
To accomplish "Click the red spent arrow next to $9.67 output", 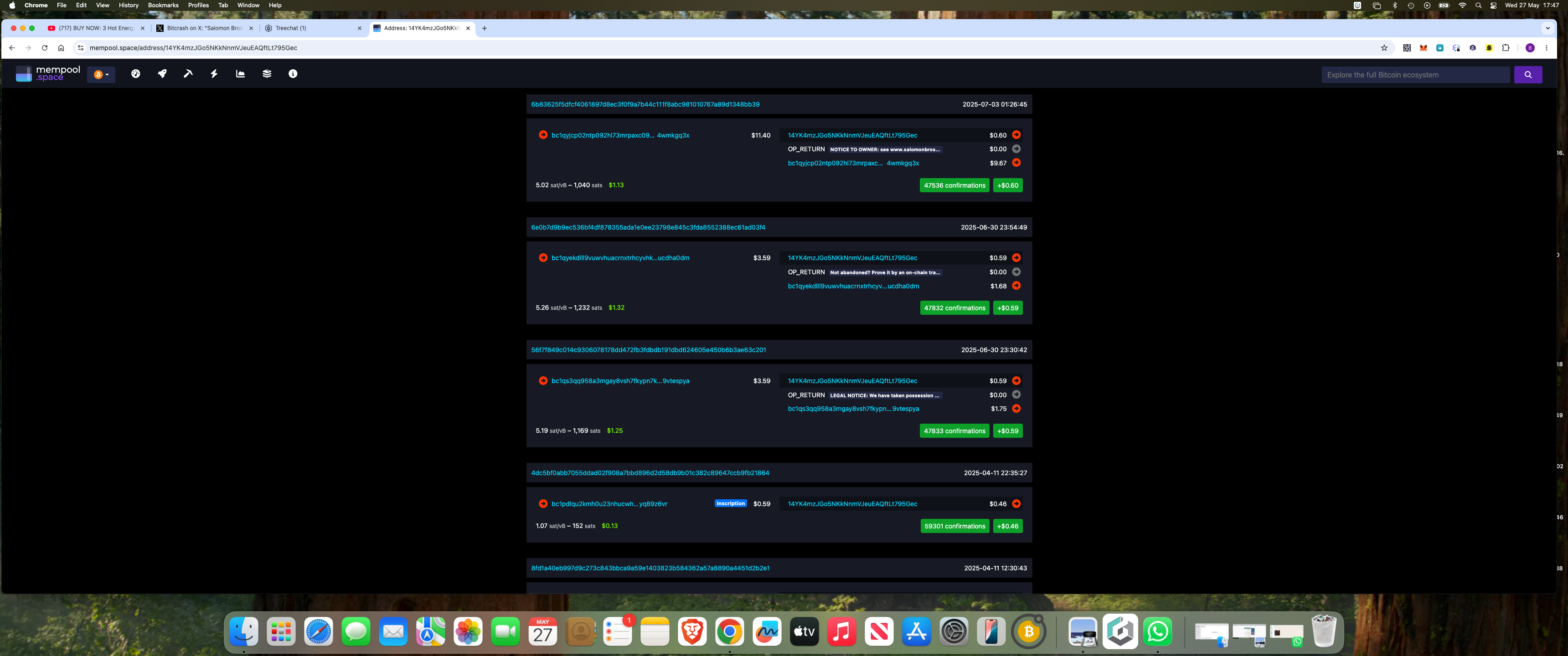I will (x=1016, y=163).
